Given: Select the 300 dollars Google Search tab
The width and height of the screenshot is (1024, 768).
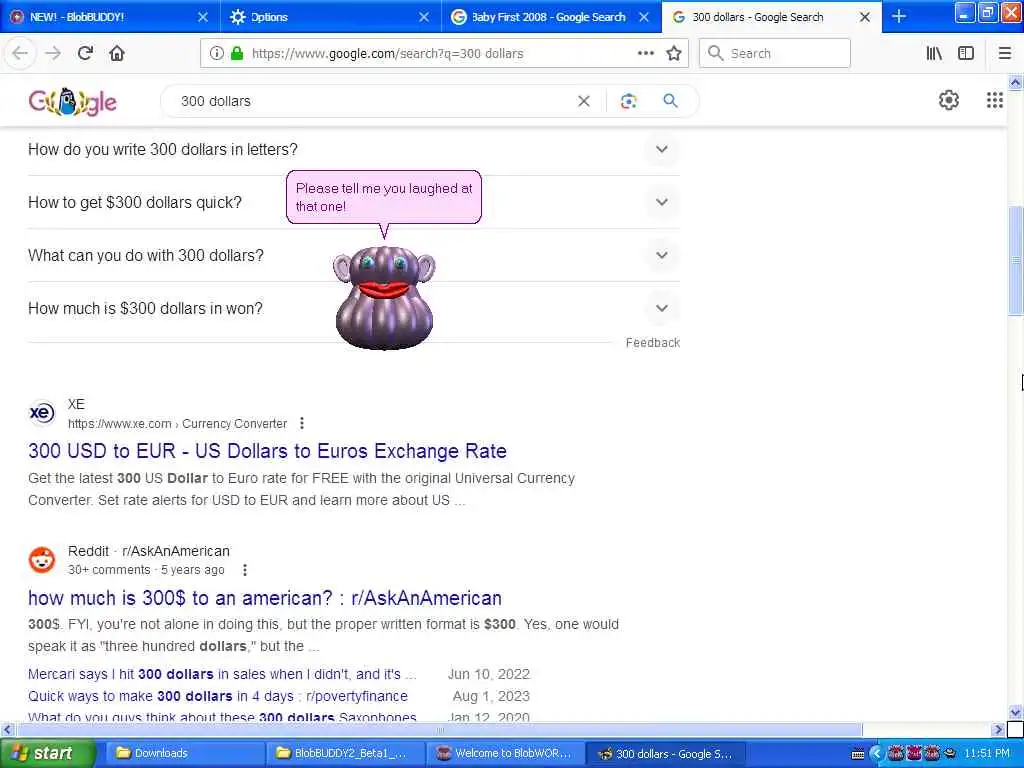Looking at the screenshot, I should 771,16.
